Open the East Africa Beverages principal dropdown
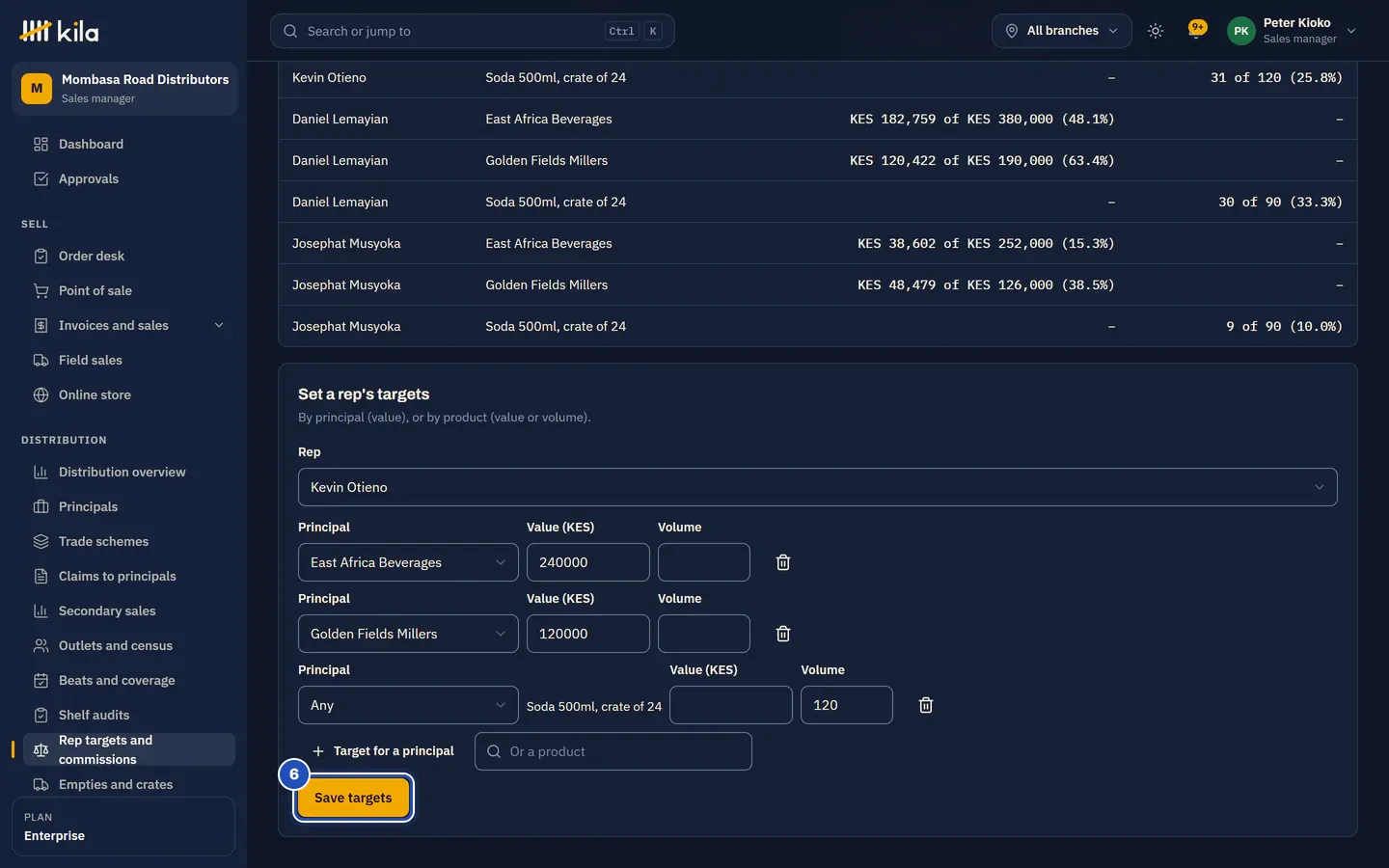Image resolution: width=1389 pixels, height=868 pixels. [x=408, y=562]
